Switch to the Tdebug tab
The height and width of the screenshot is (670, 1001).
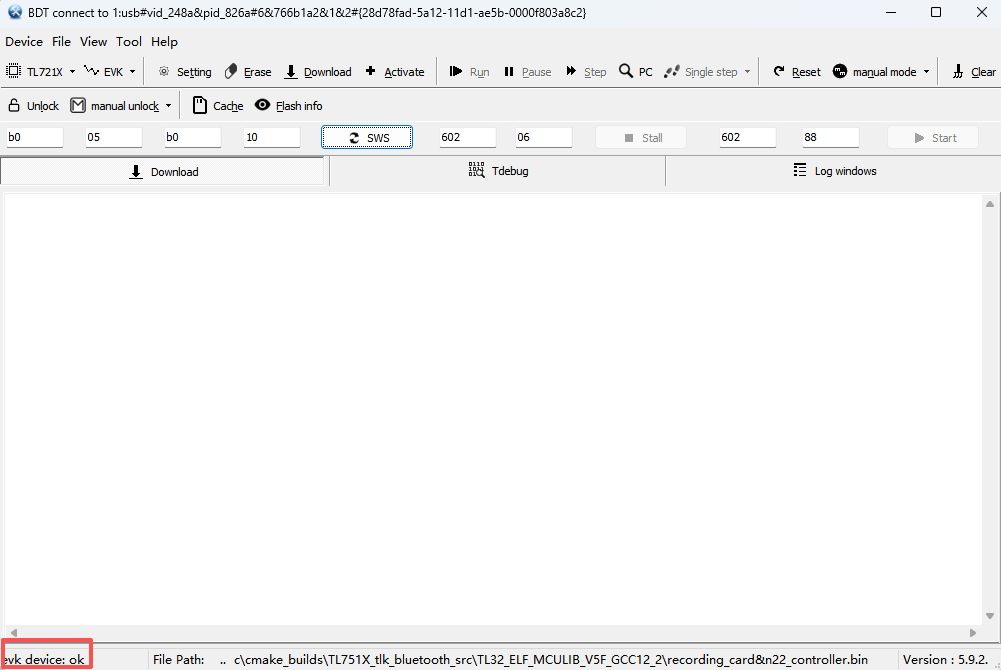tap(498, 171)
